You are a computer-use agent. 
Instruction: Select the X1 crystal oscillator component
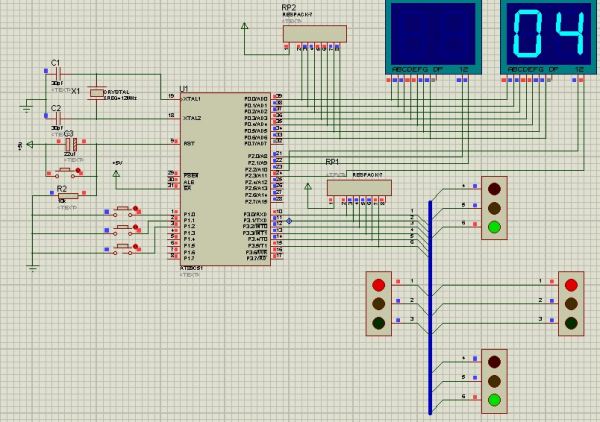pos(97,93)
